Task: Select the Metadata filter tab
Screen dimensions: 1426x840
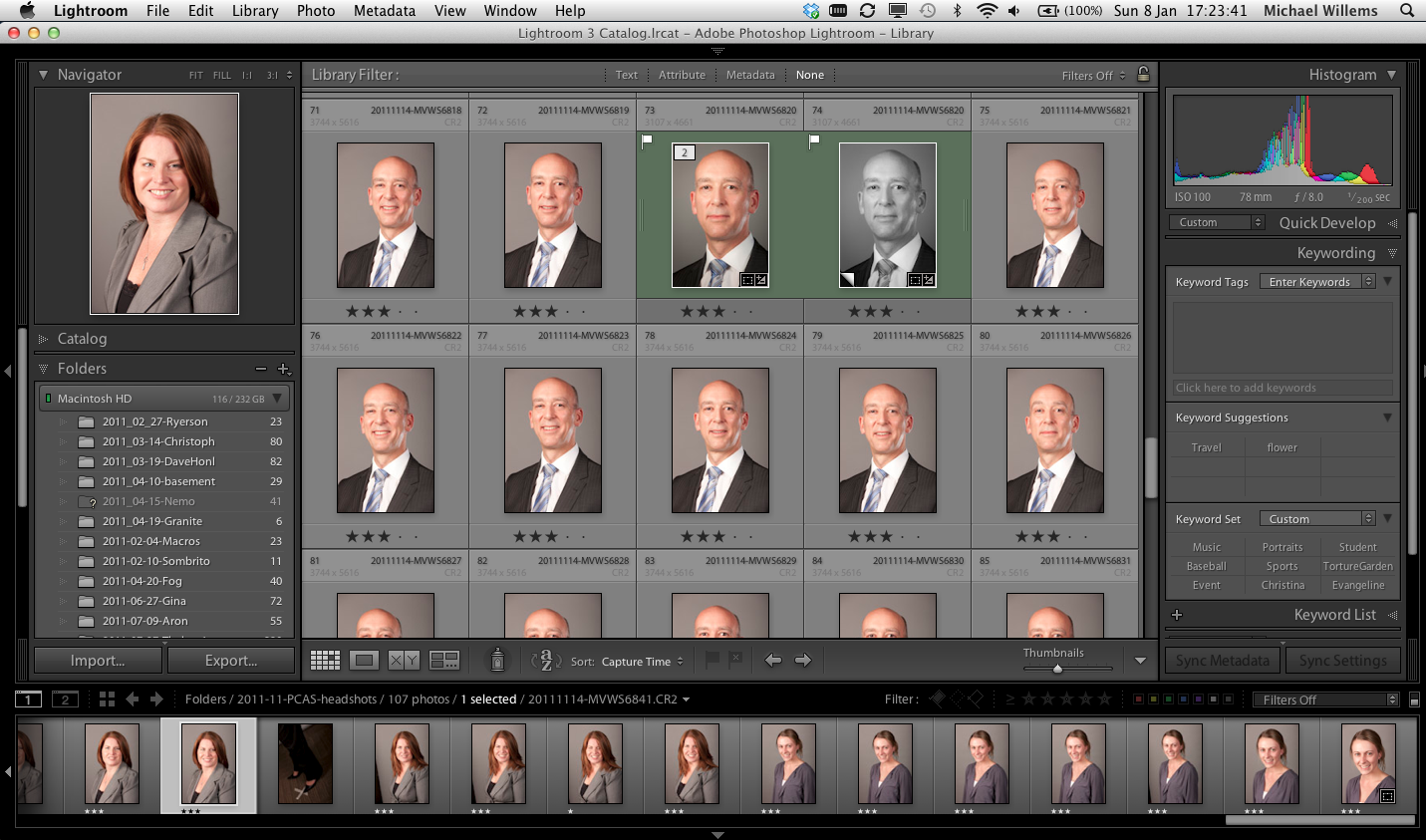Action: (x=749, y=75)
